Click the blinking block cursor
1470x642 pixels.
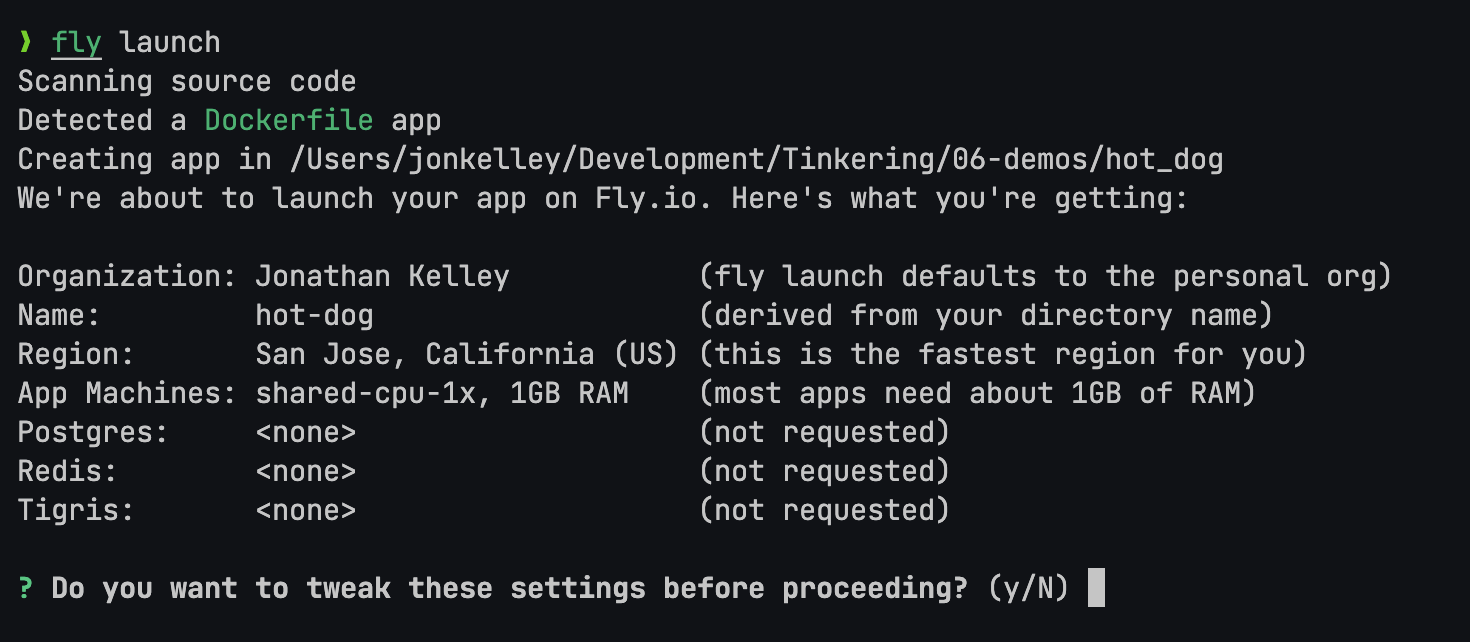[x=1096, y=588]
